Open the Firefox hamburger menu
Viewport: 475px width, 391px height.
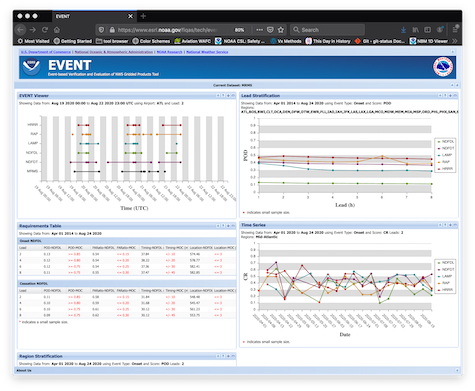[455, 29]
